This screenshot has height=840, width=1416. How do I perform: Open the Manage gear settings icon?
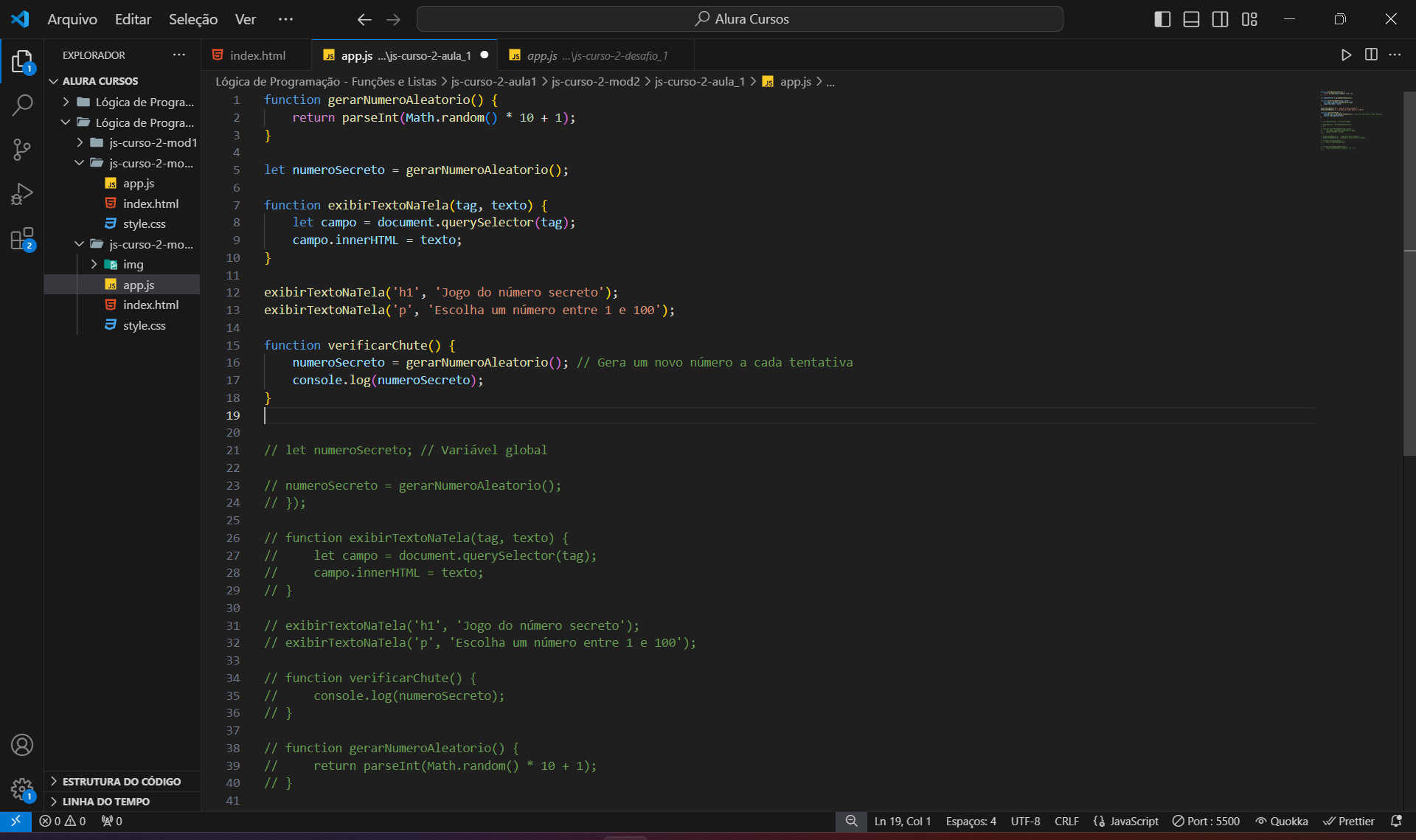22,789
